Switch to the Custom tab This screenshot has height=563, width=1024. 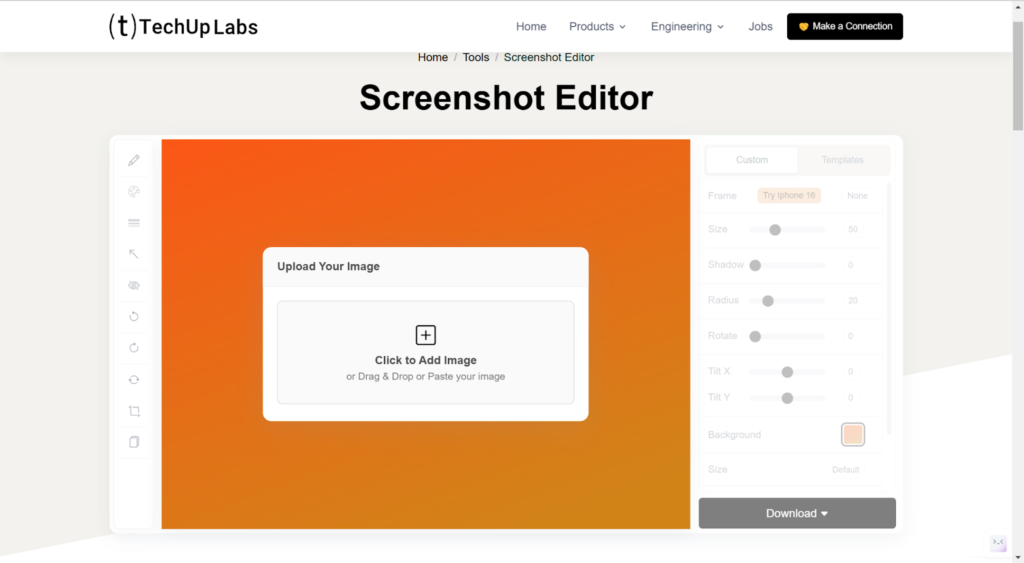click(752, 160)
